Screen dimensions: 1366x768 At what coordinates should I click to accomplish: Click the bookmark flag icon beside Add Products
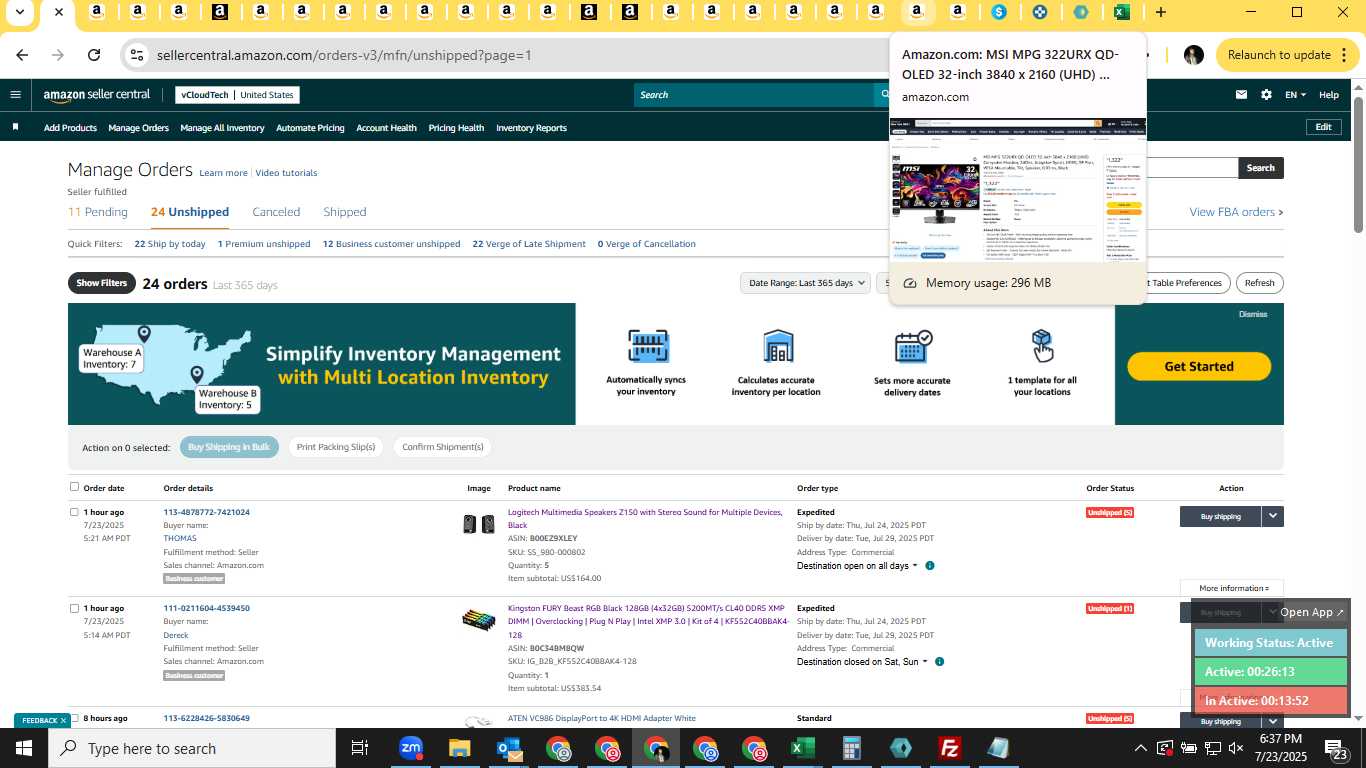(15, 127)
